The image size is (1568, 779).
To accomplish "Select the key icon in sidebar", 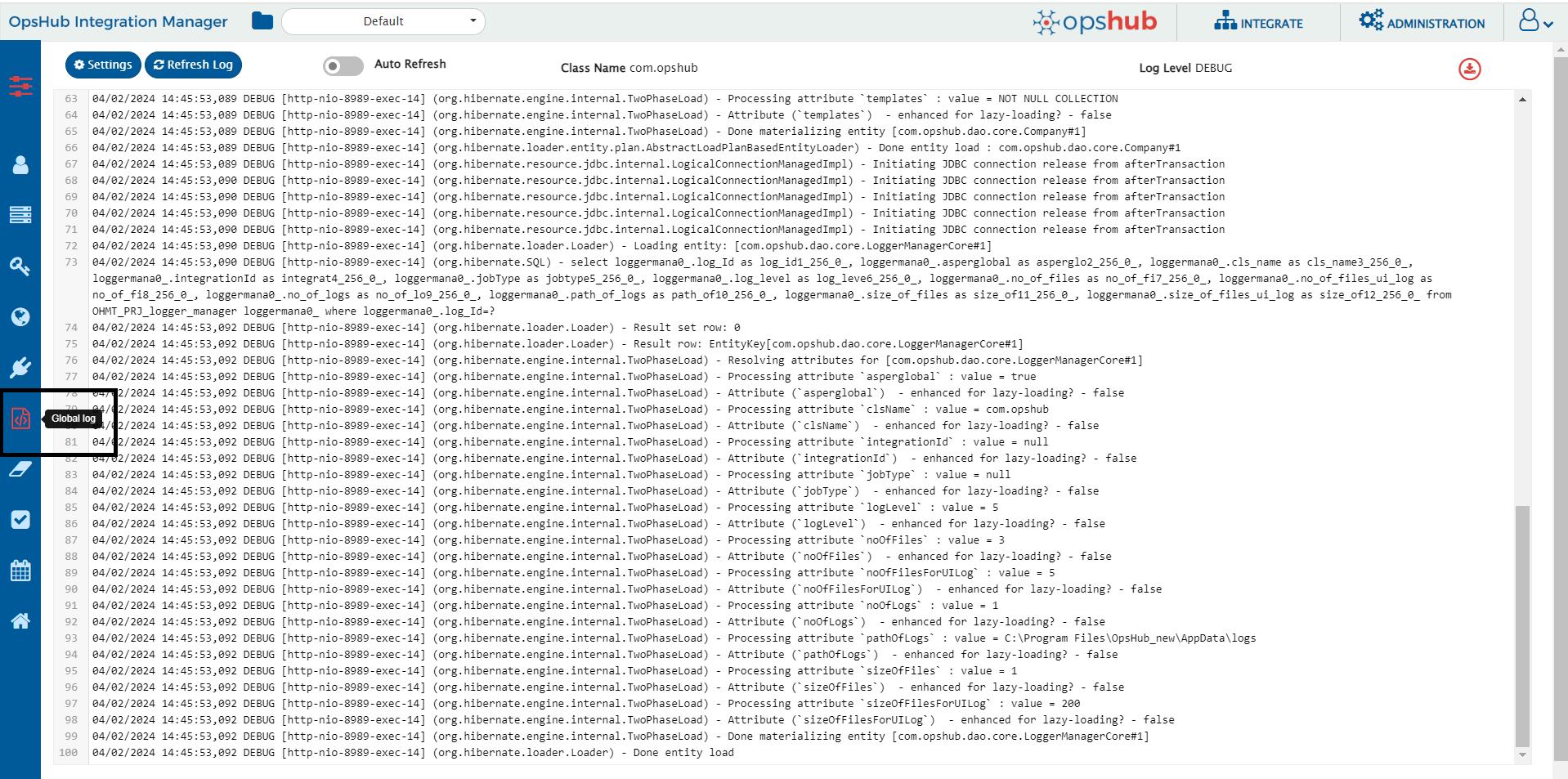I will [20, 266].
